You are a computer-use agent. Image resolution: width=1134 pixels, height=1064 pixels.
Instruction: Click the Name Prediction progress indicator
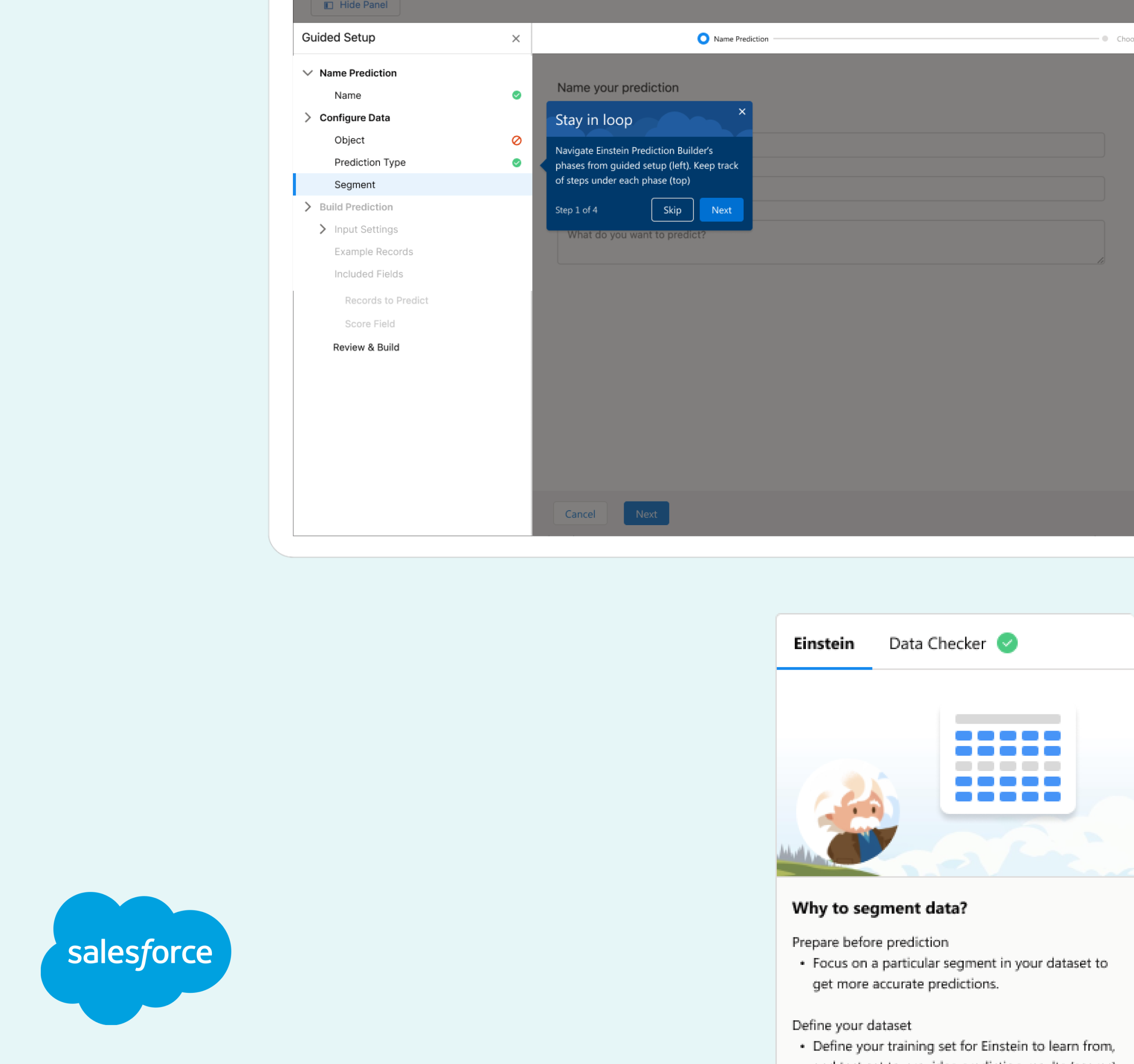(703, 38)
